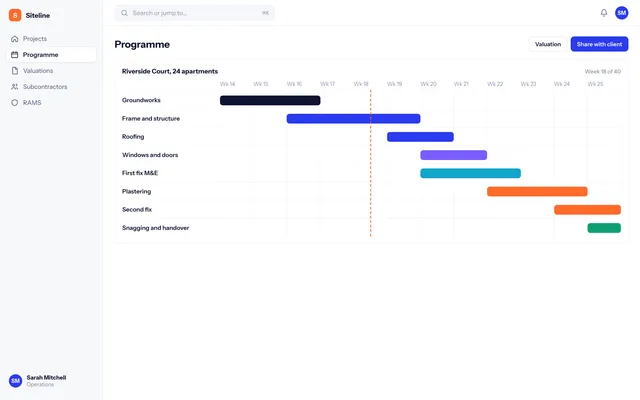
Task: Focus the Search or jump to field
Action: tap(194, 13)
